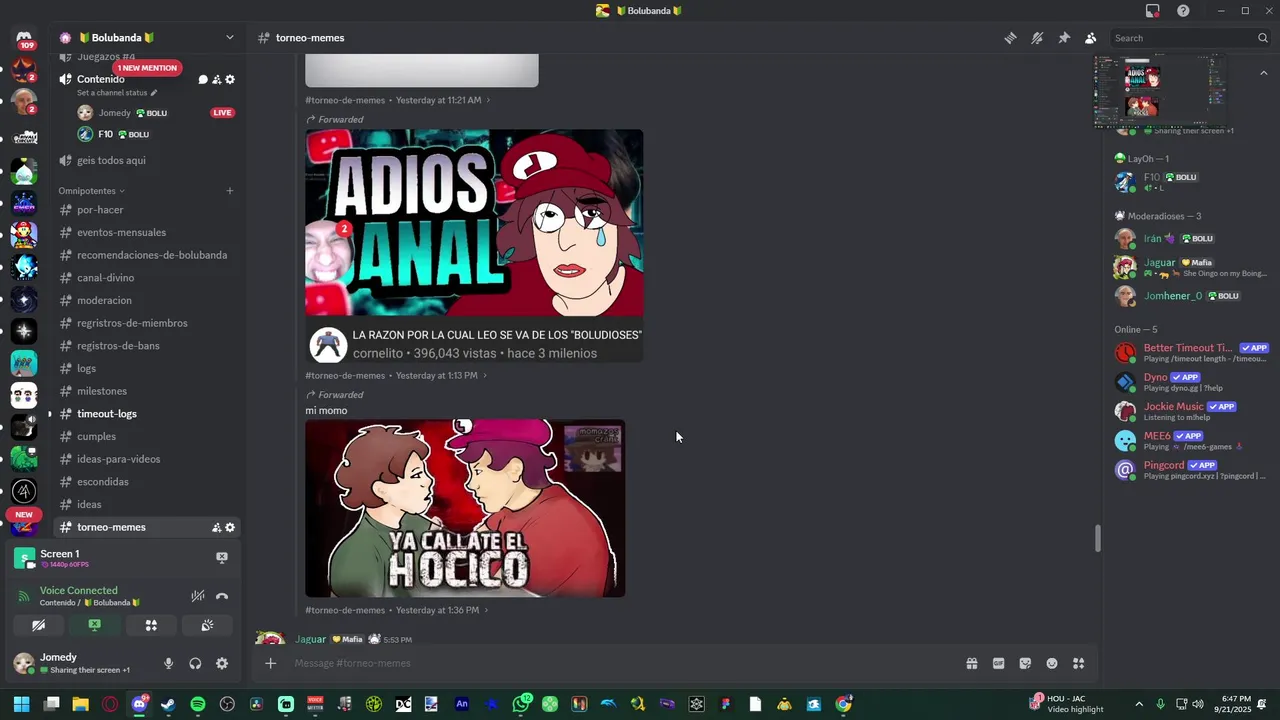The image size is (1280, 720).
Task: Open Steam from the taskbar
Action: point(168,704)
